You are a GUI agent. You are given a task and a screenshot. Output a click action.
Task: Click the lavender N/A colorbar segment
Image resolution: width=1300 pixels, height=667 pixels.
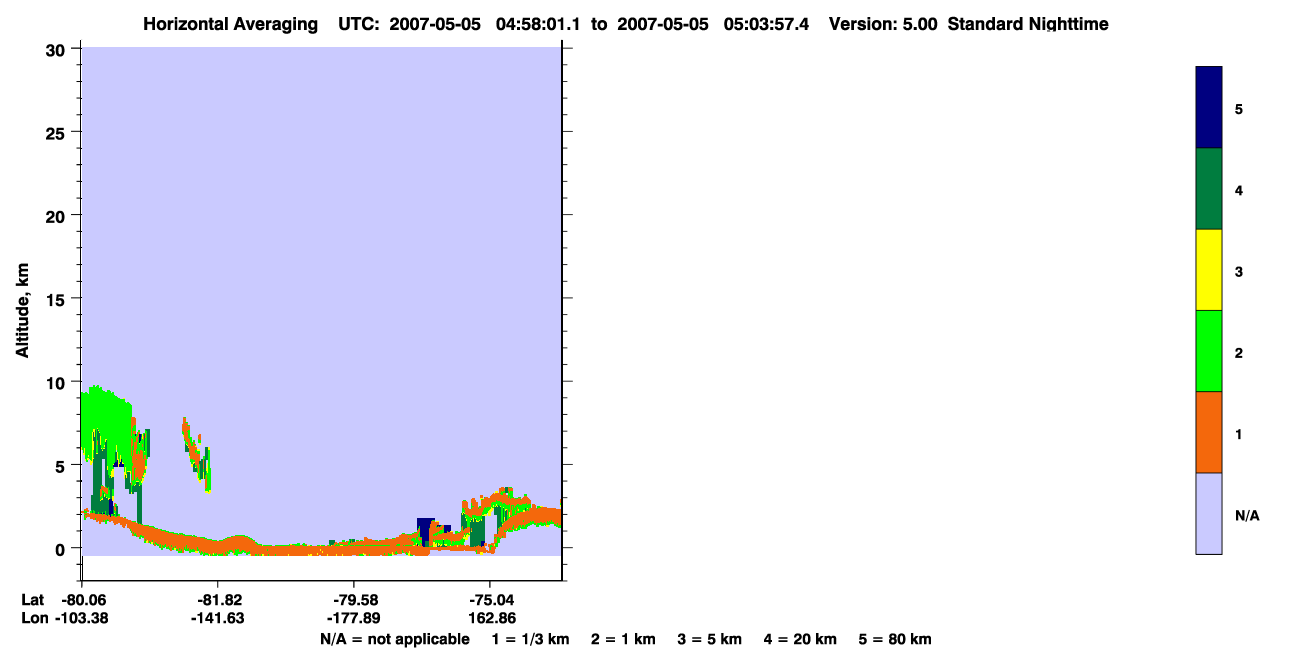click(x=1209, y=513)
